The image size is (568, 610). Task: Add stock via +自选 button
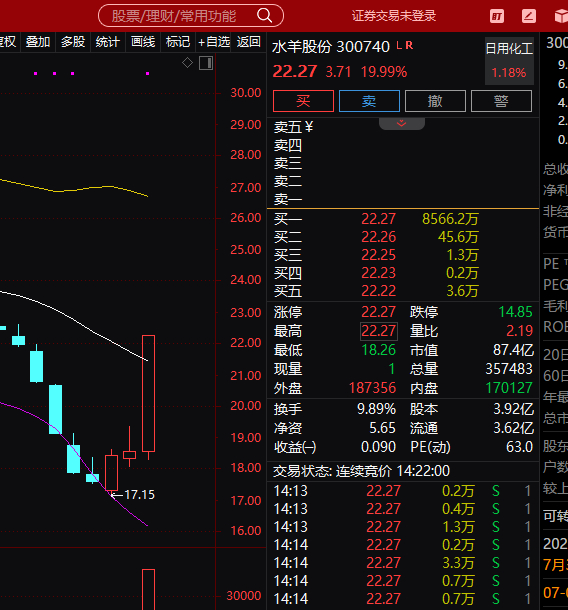[x=214, y=42]
